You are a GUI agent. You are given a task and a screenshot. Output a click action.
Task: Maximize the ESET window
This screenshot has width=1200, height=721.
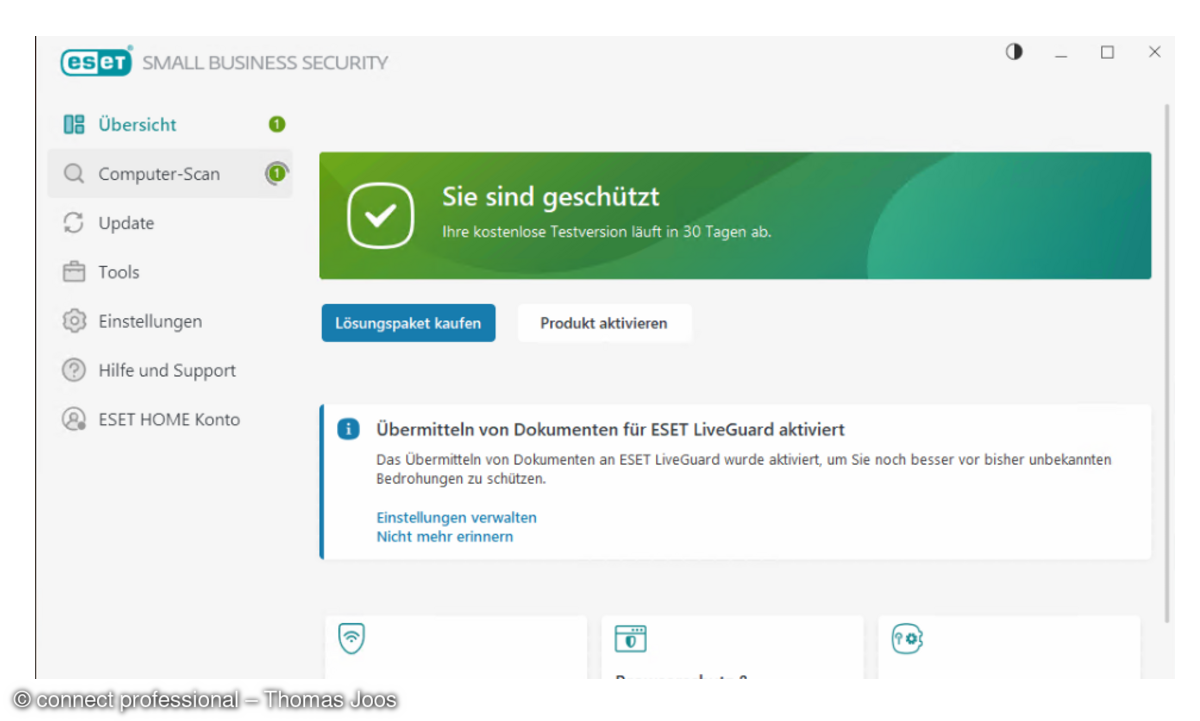1107,52
